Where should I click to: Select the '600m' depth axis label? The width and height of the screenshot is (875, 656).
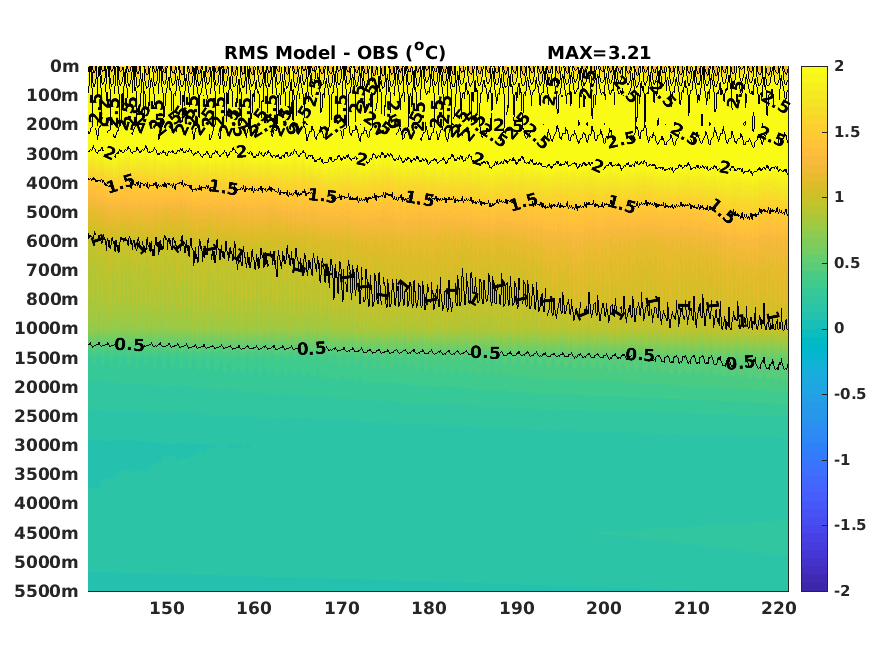pos(52,241)
